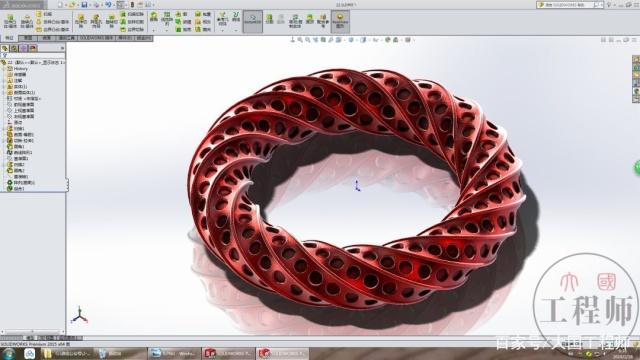Click the Help question-mark icon

(x=609, y=5)
